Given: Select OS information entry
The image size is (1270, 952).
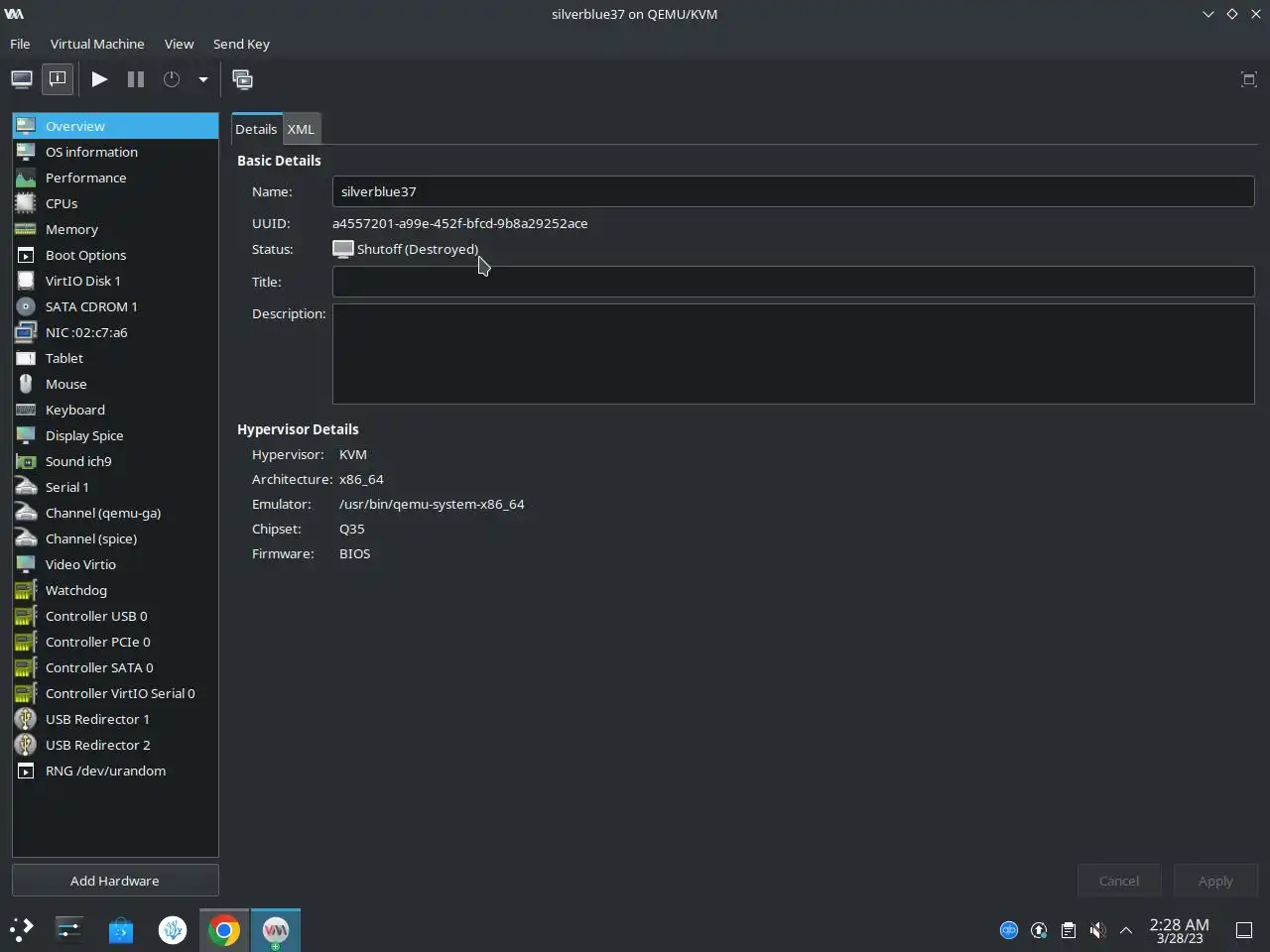Looking at the screenshot, I should point(115,152).
